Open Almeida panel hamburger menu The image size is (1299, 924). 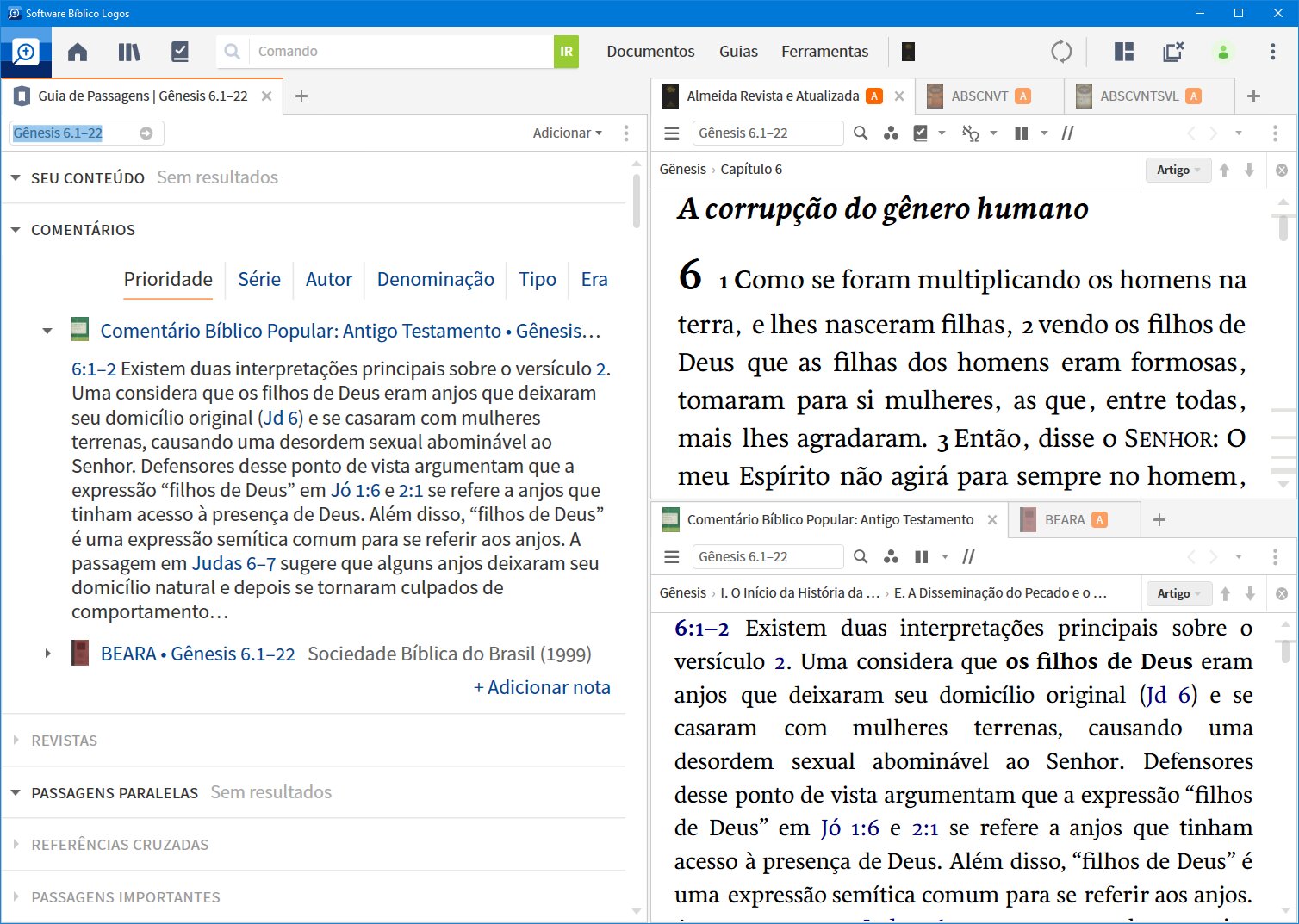[x=672, y=133]
